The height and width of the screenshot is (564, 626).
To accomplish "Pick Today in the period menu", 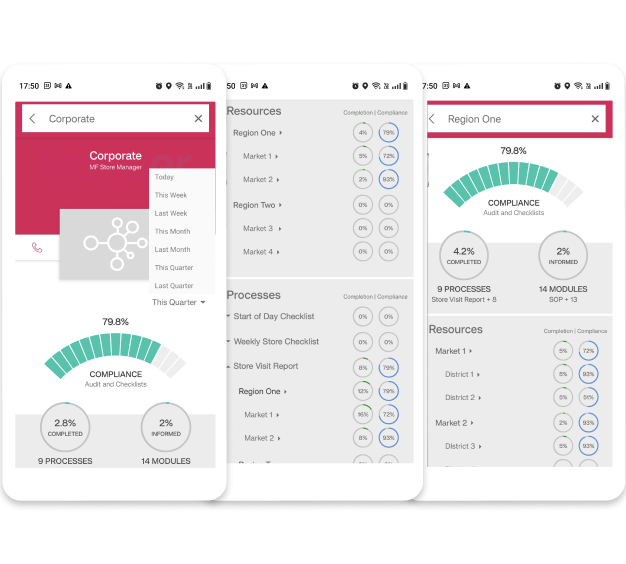I will pos(164,177).
